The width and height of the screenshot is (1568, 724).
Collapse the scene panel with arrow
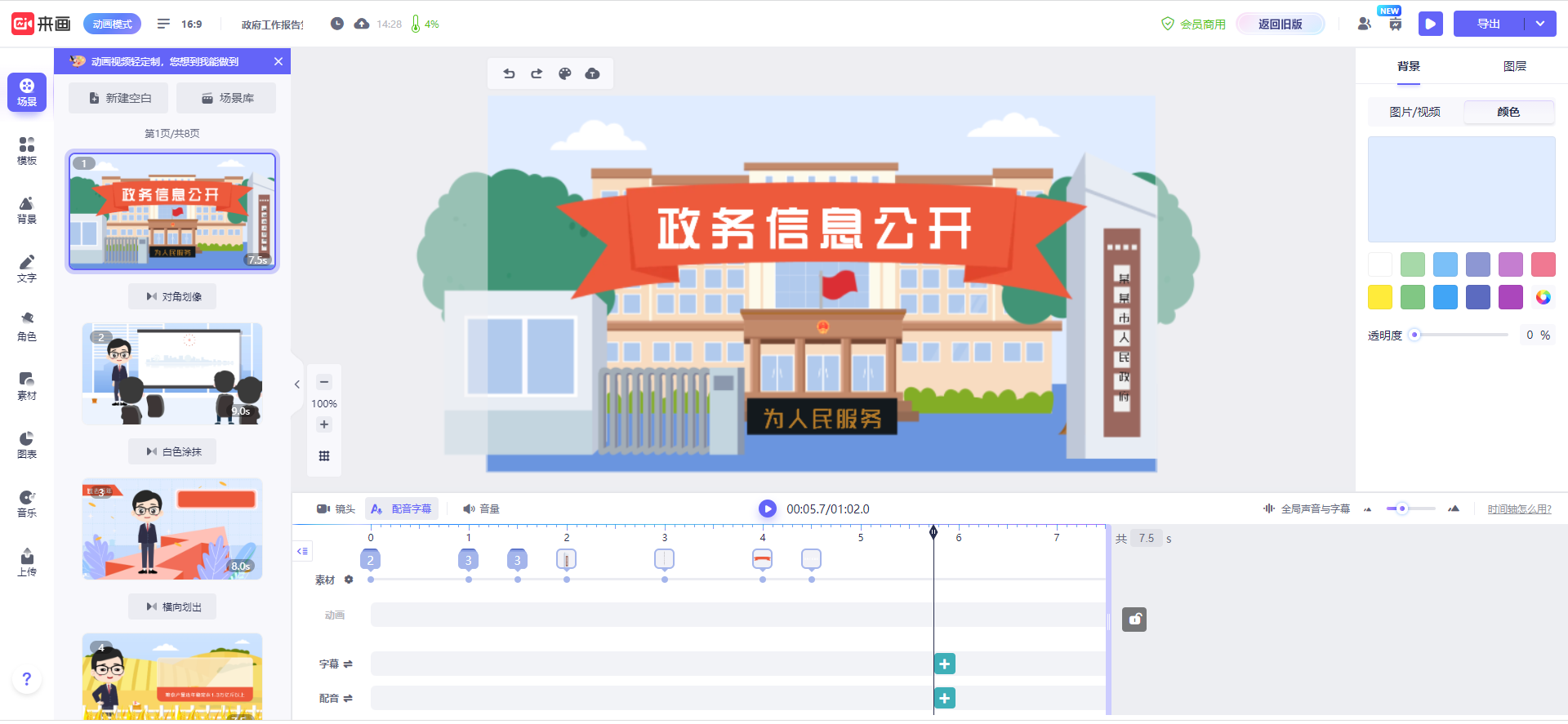point(297,384)
